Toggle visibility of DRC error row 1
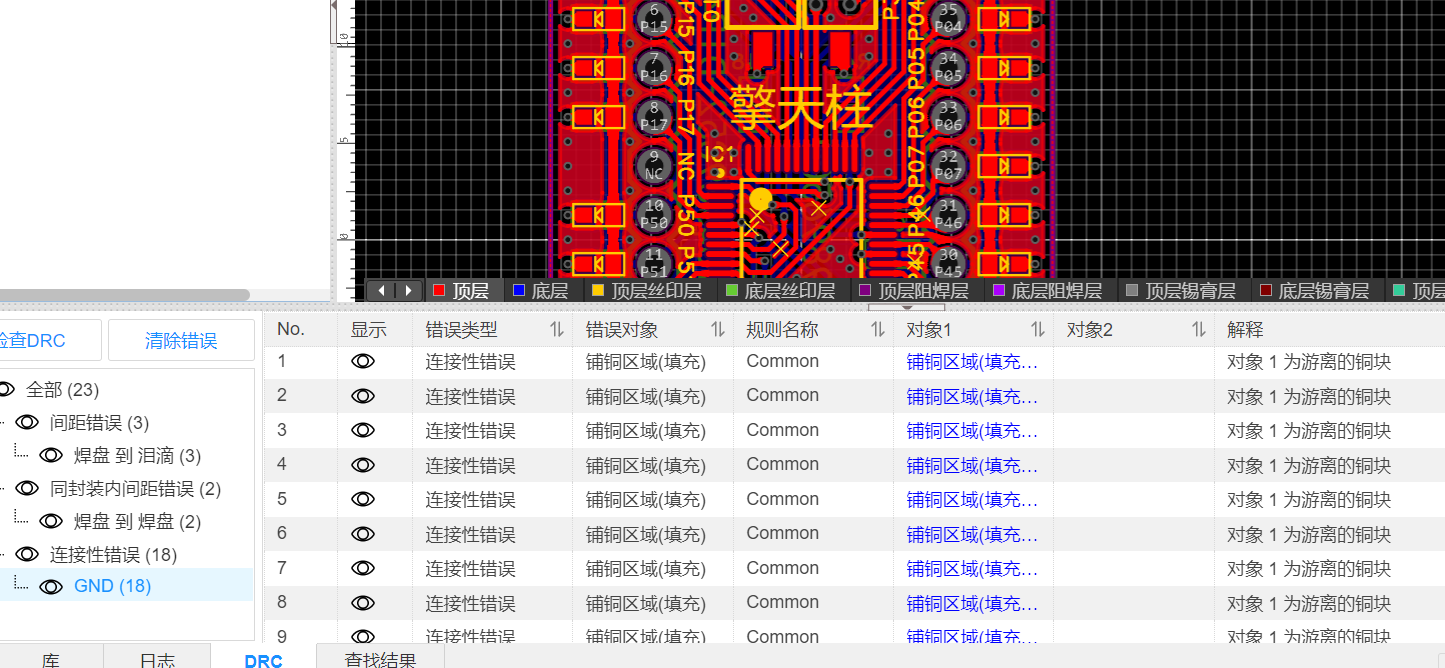The height and width of the screenshot is (668, 1445). click(x=363, y=362)
